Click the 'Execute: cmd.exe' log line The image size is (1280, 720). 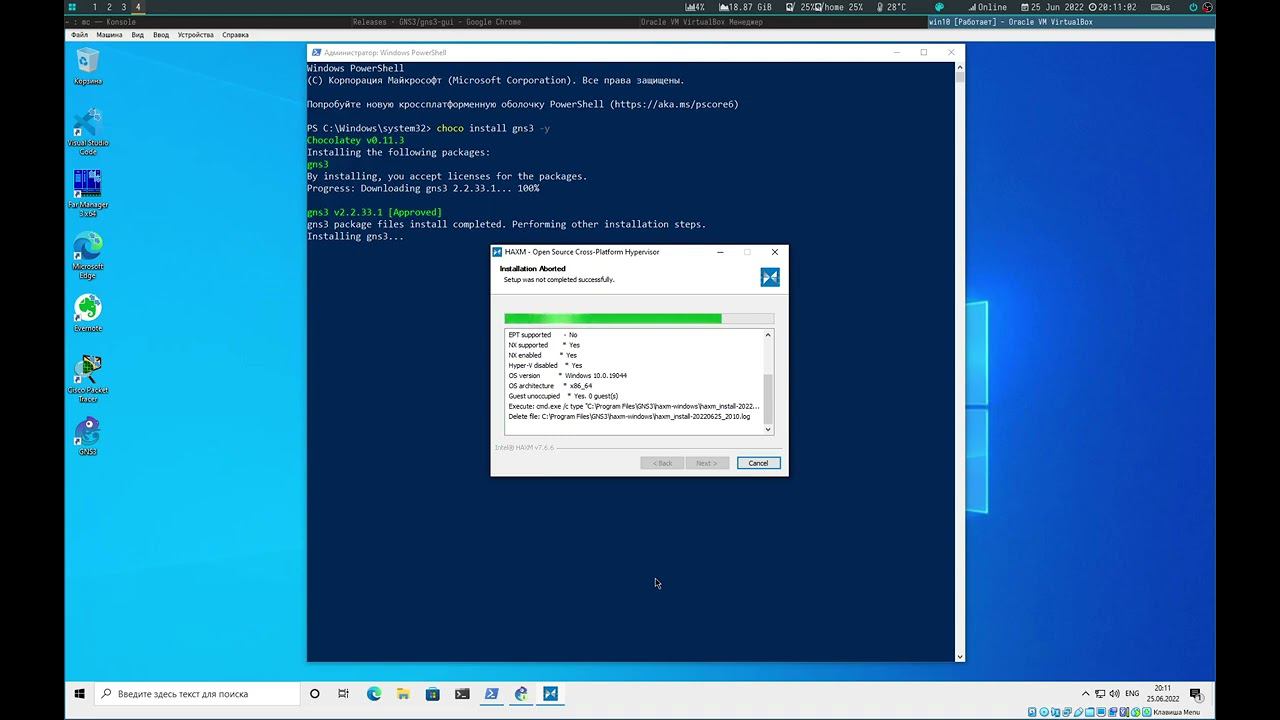click(x=634, y=406)
